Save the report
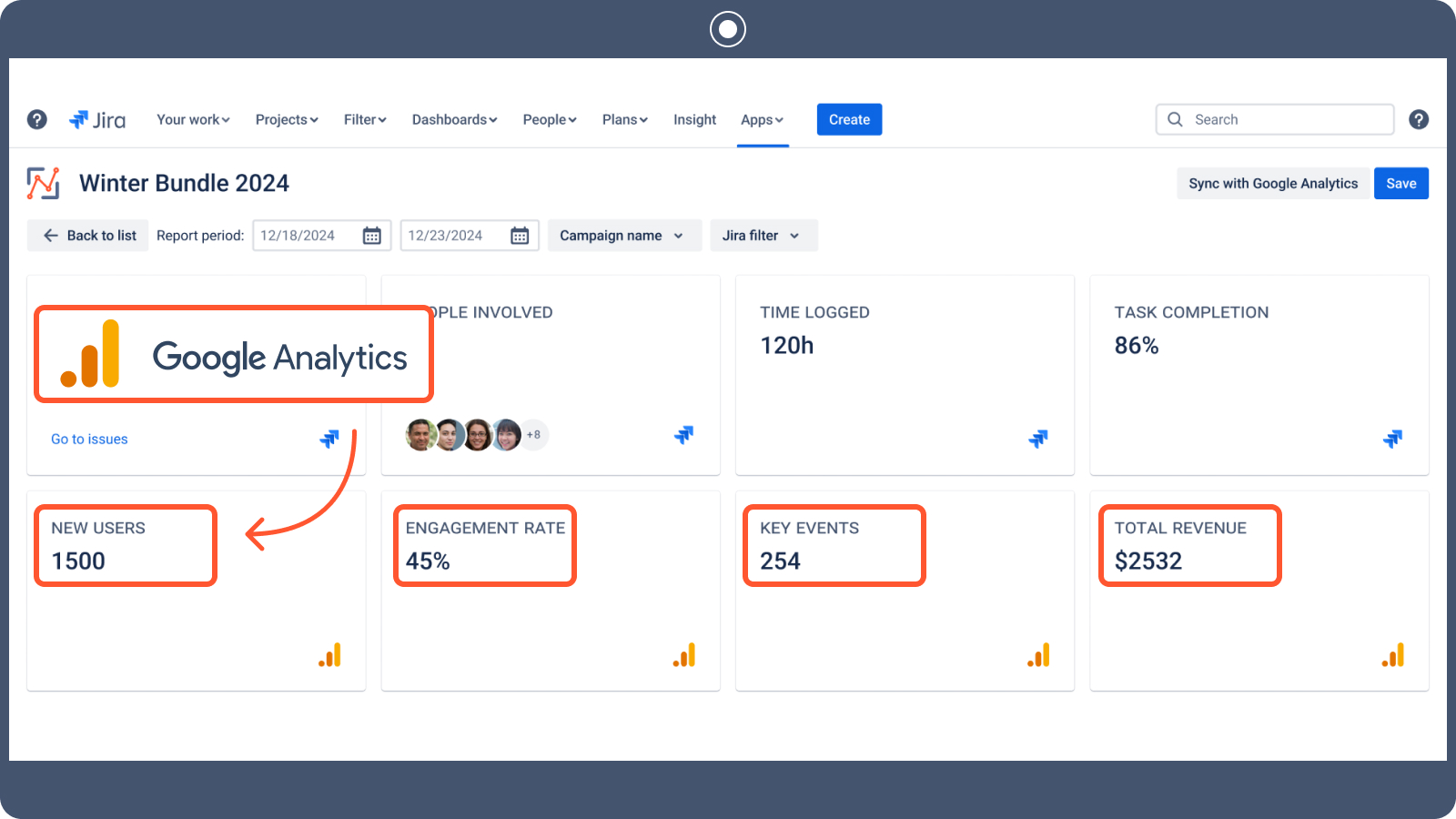 pyautogui.click(x=1400, y=183)
